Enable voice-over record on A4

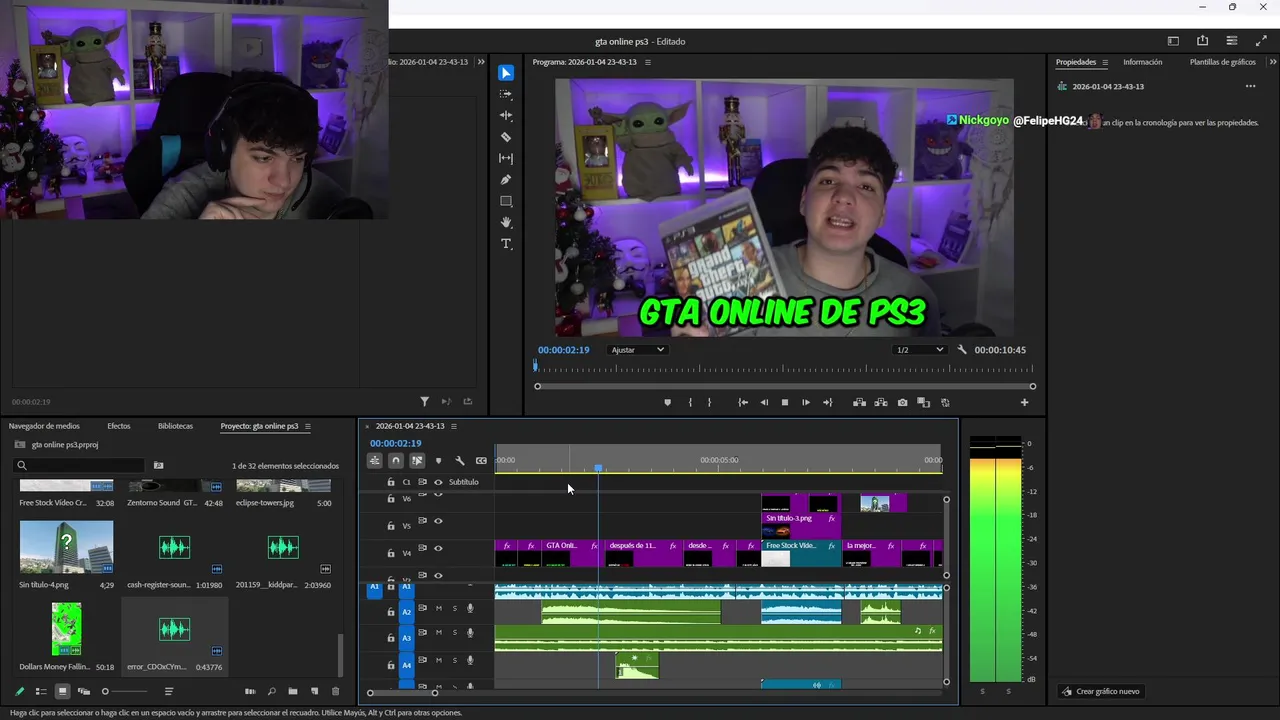point(470,660)
